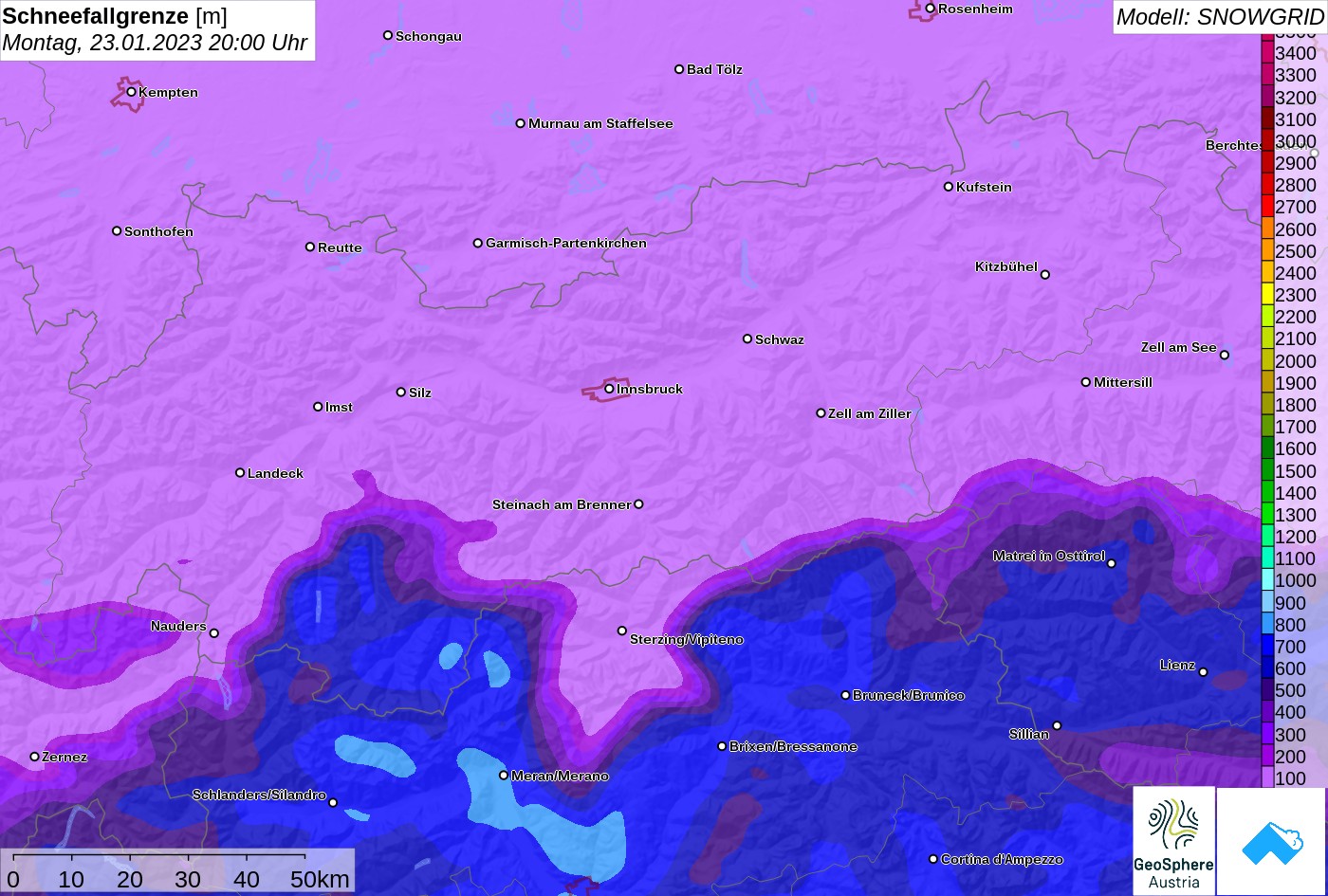
Task: Select the Brixen/Bressanone marker
Action: [722, 746]
